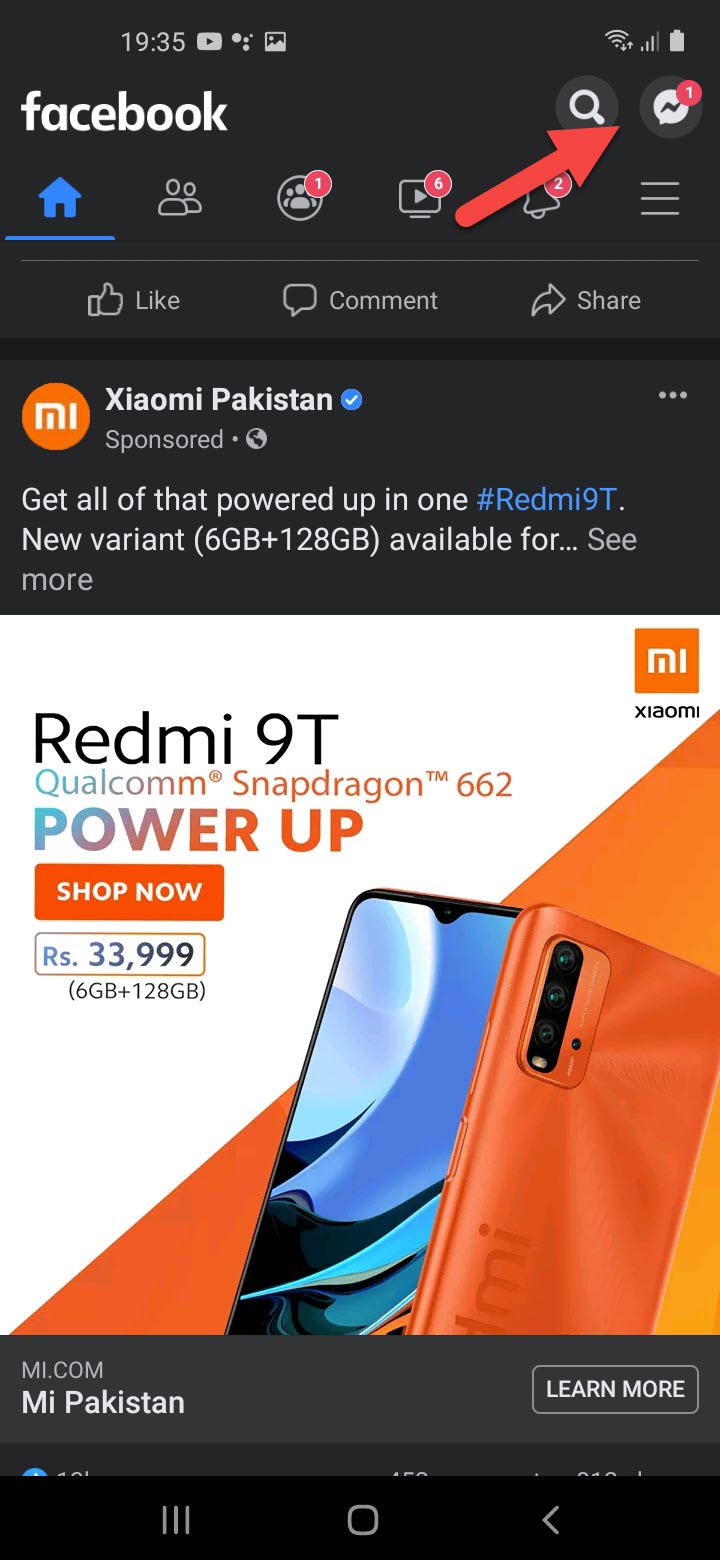Image resolution: width=720 pixels, height=1560 pixels.
Task: Go to the Home feed tab
Action: pyautogui.click(x=60, y=198)
